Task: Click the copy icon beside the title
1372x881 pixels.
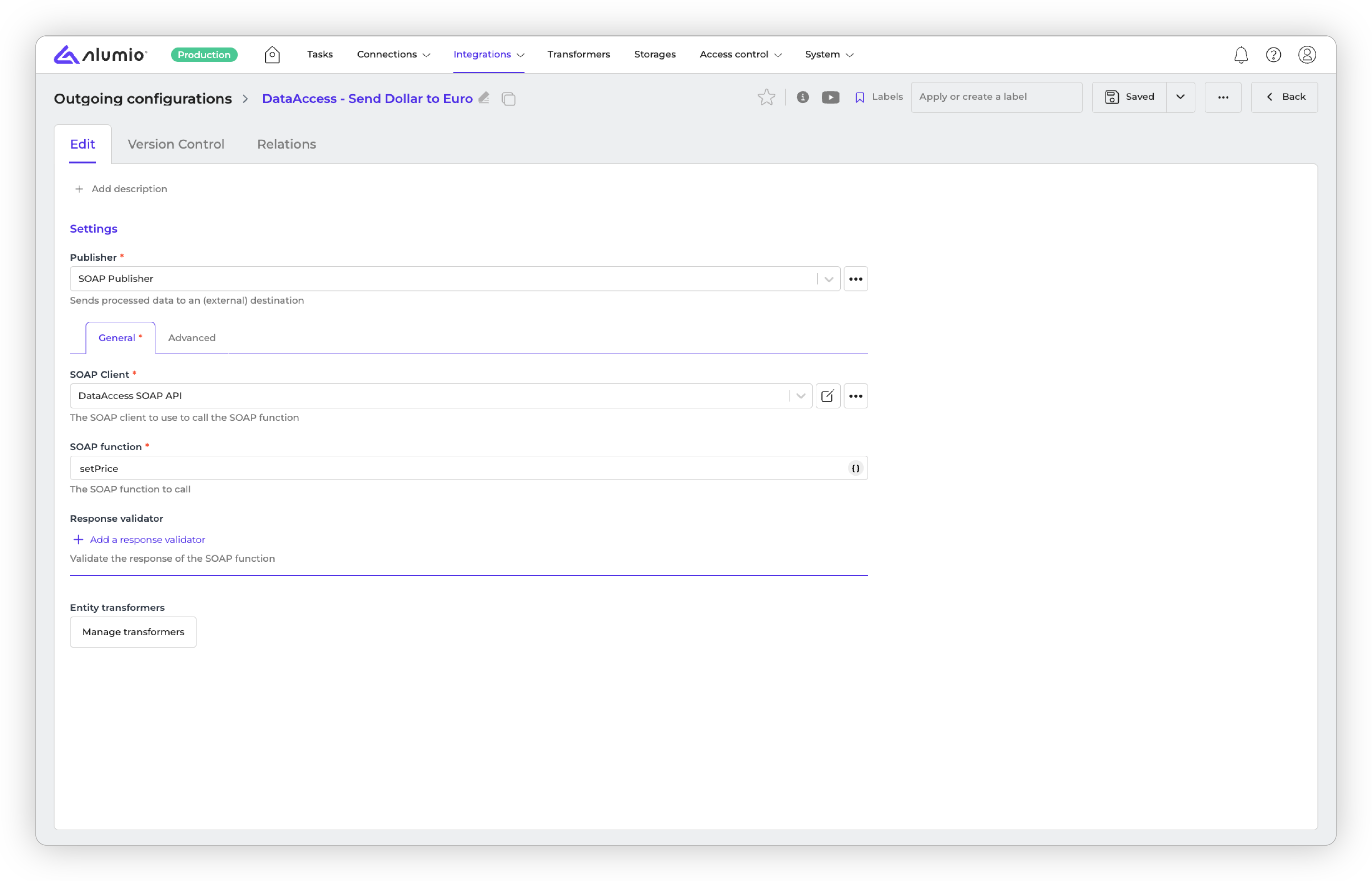Action: (508, 99)
